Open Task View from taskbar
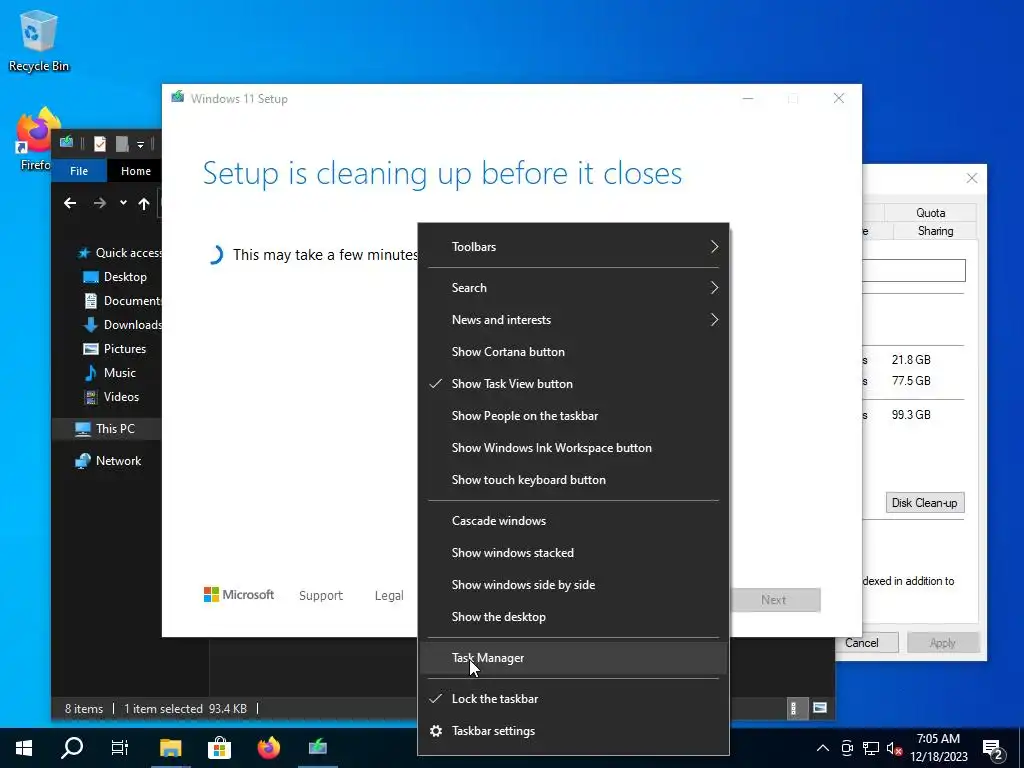This screenshot has width=1024, height=768. (120, 748)
